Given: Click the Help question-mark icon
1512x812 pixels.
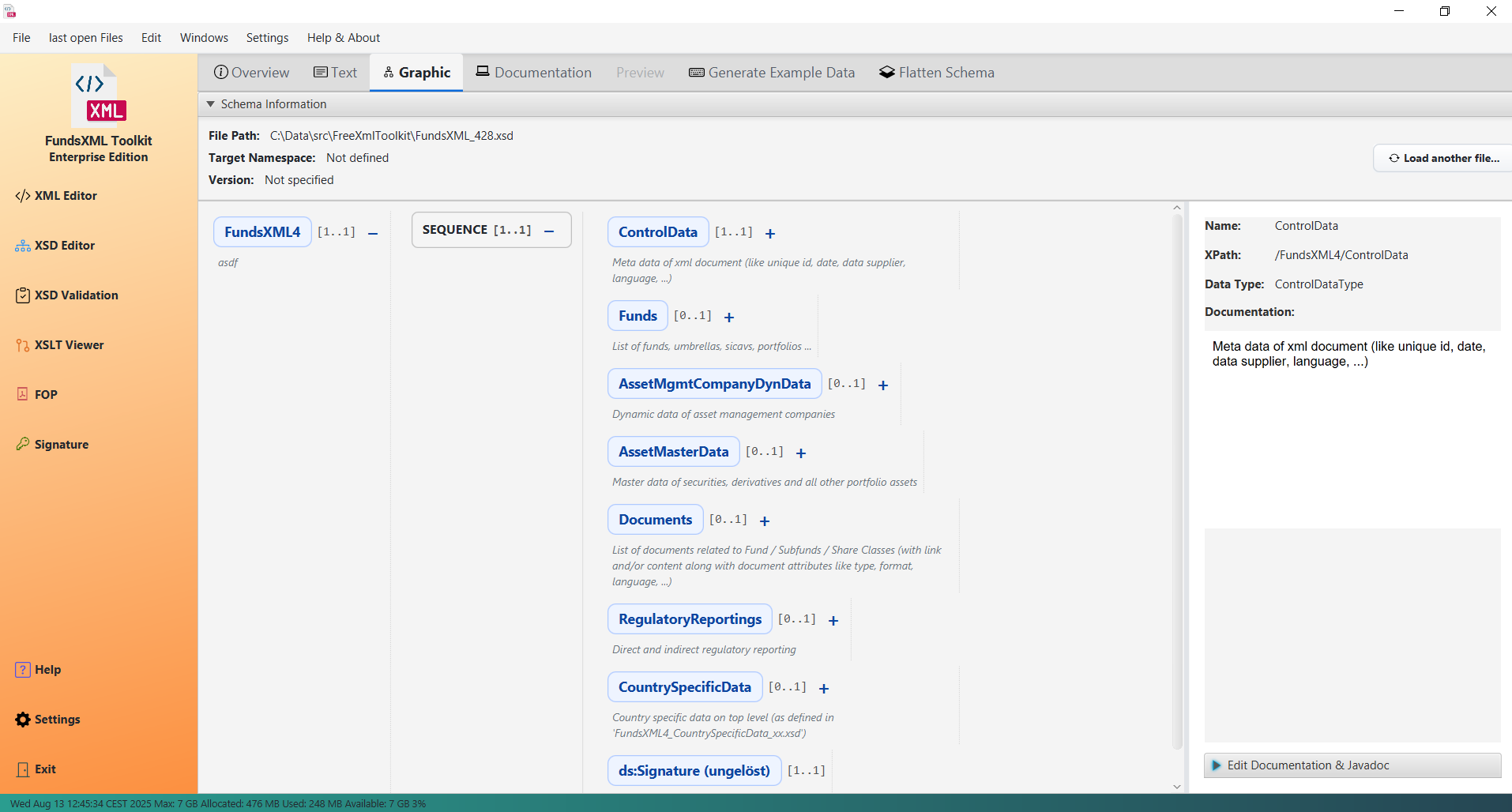Looking at the screenshot, I should pyautogui.click(x=23, y=670).
